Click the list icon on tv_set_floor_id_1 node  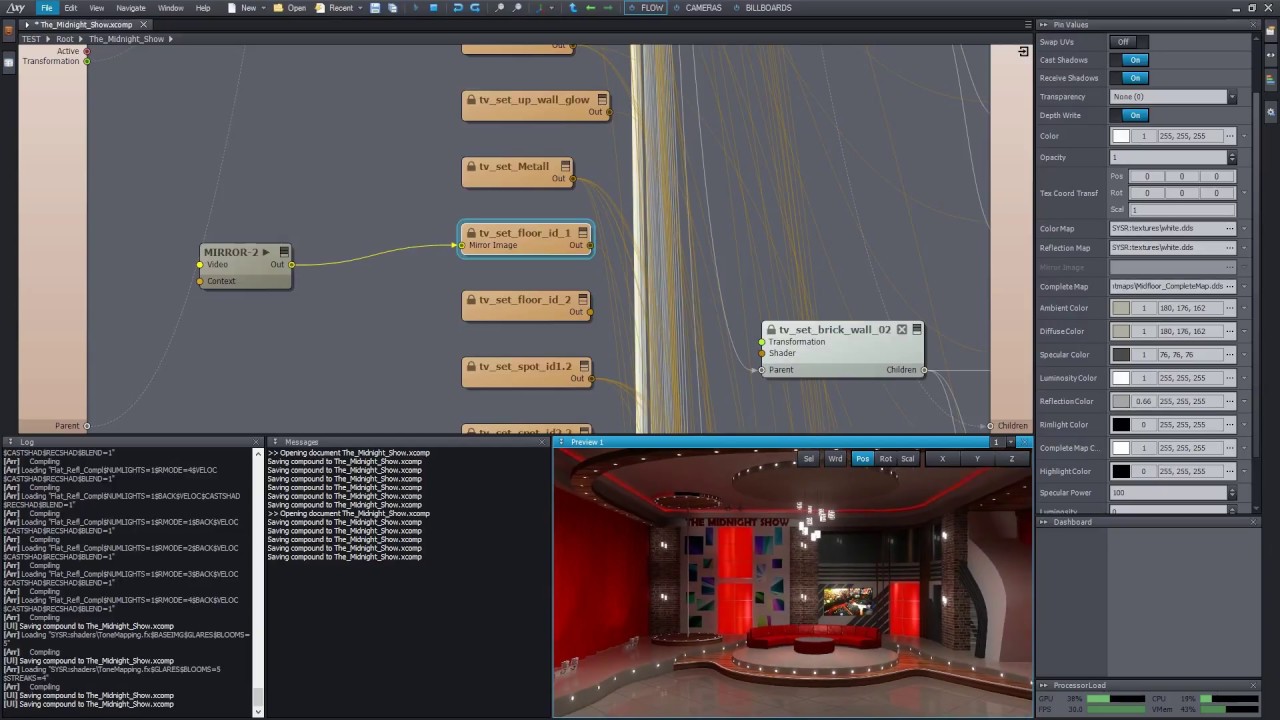[583, 233]
